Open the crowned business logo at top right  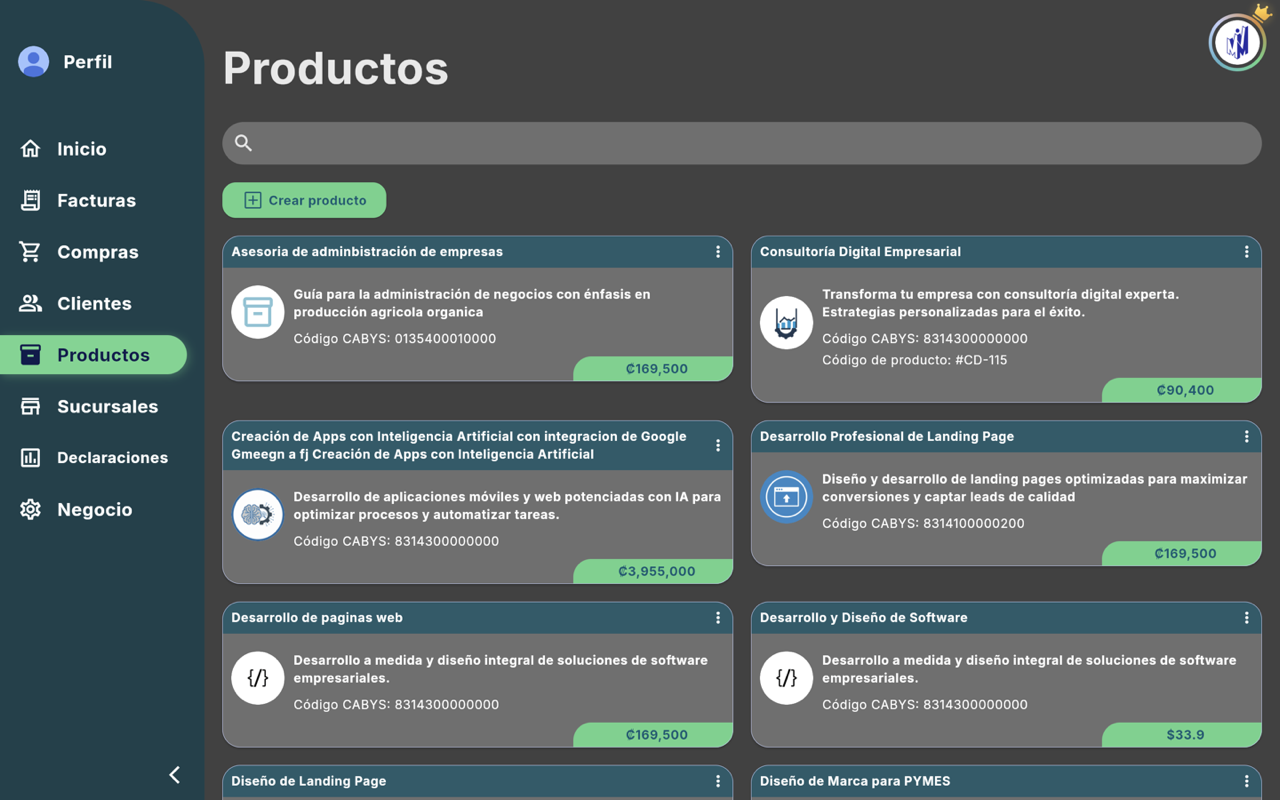point(1238,41)
